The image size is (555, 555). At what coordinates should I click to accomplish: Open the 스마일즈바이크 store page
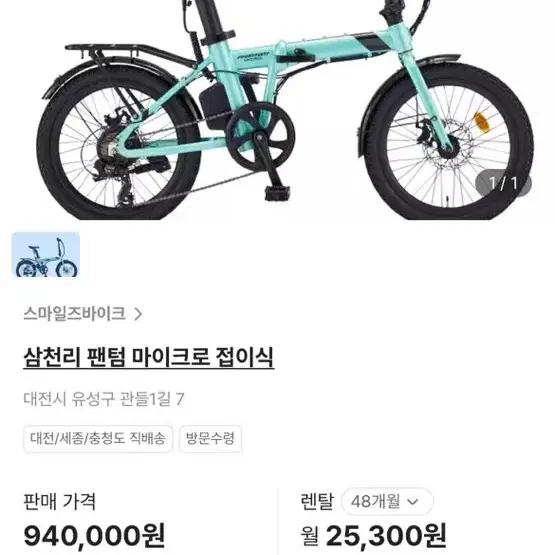pos(74,314)
